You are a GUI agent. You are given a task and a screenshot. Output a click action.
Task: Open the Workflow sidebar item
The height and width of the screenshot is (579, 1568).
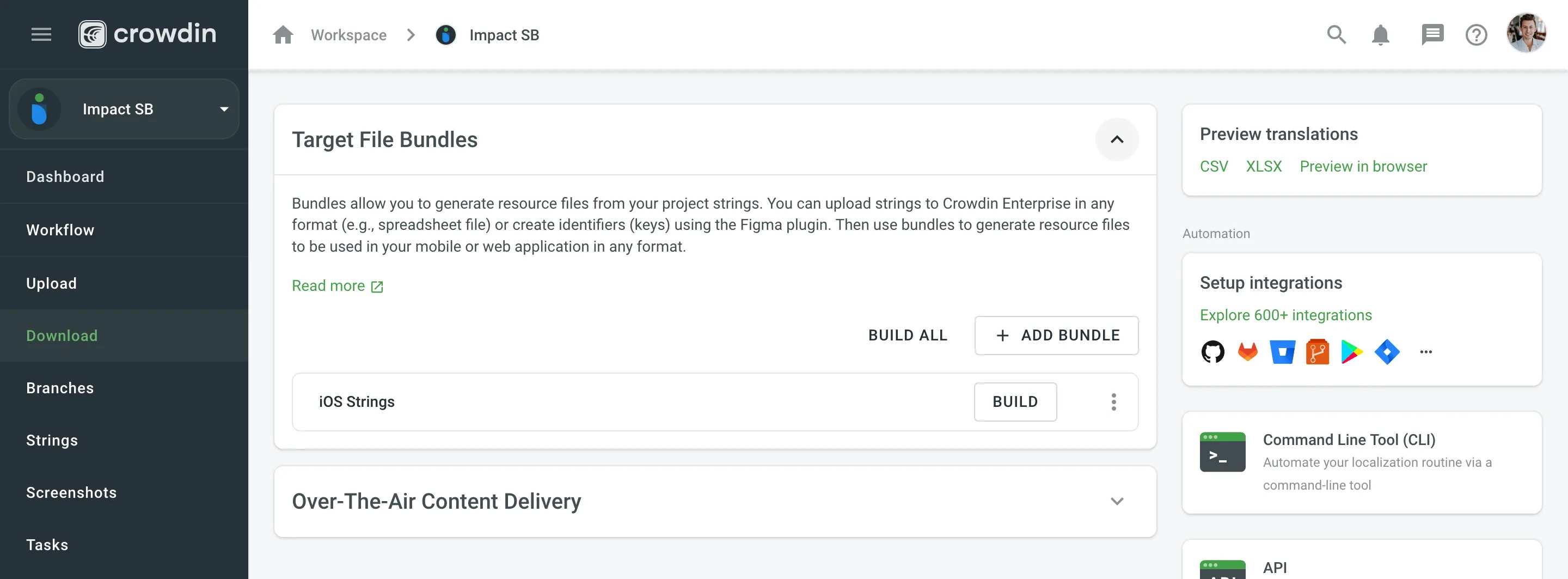(60, 230)
